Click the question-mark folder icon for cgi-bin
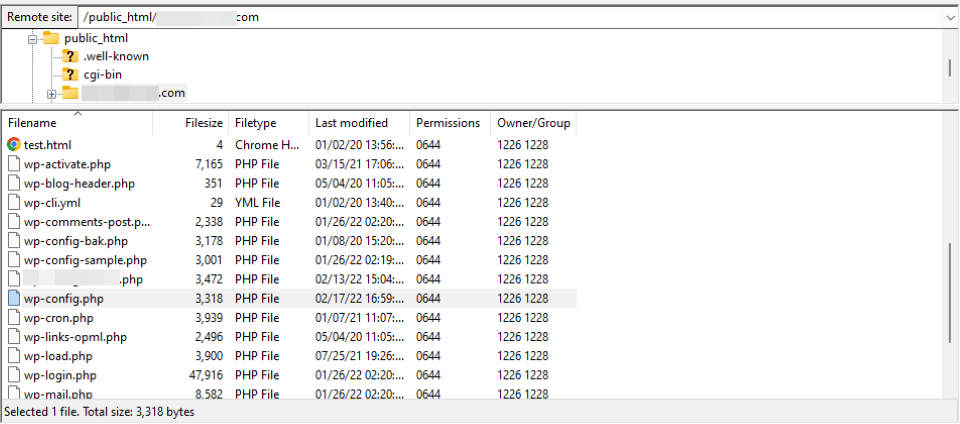The image size is (960, 424). (70, 75)
